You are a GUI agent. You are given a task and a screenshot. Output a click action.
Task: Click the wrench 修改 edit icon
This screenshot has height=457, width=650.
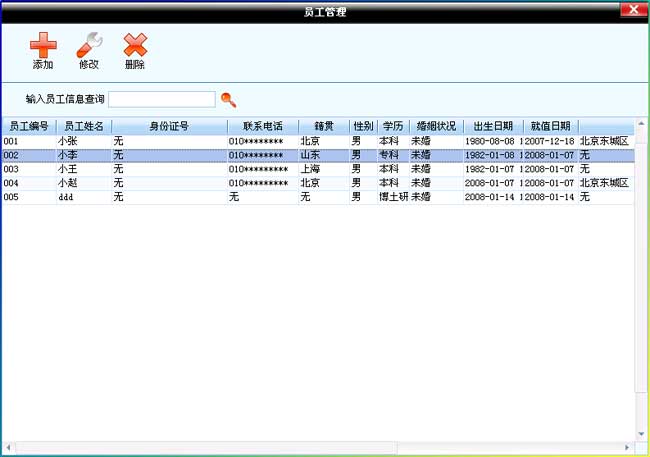coord(89,45)
